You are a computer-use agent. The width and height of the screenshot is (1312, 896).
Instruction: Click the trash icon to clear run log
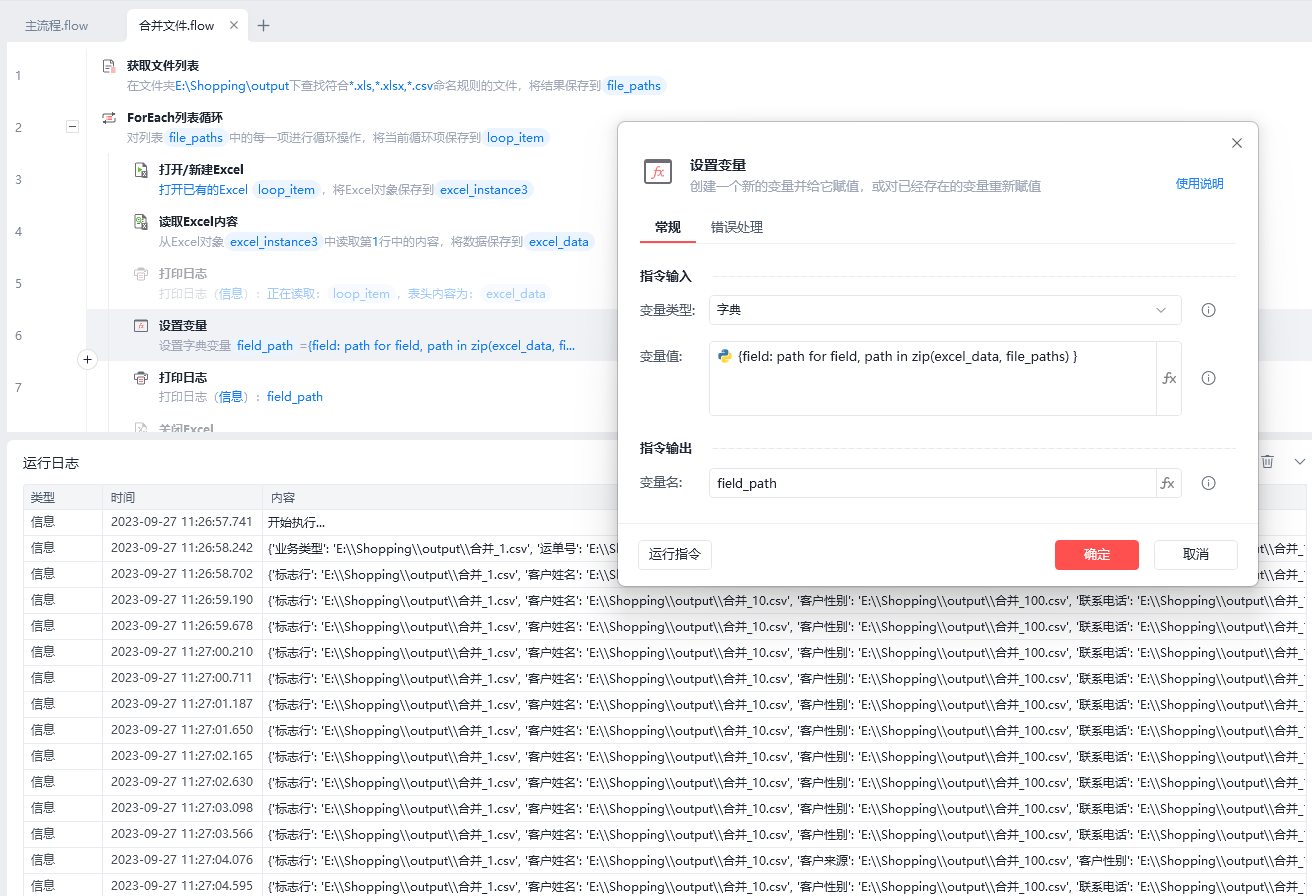tap(1267, 461)
